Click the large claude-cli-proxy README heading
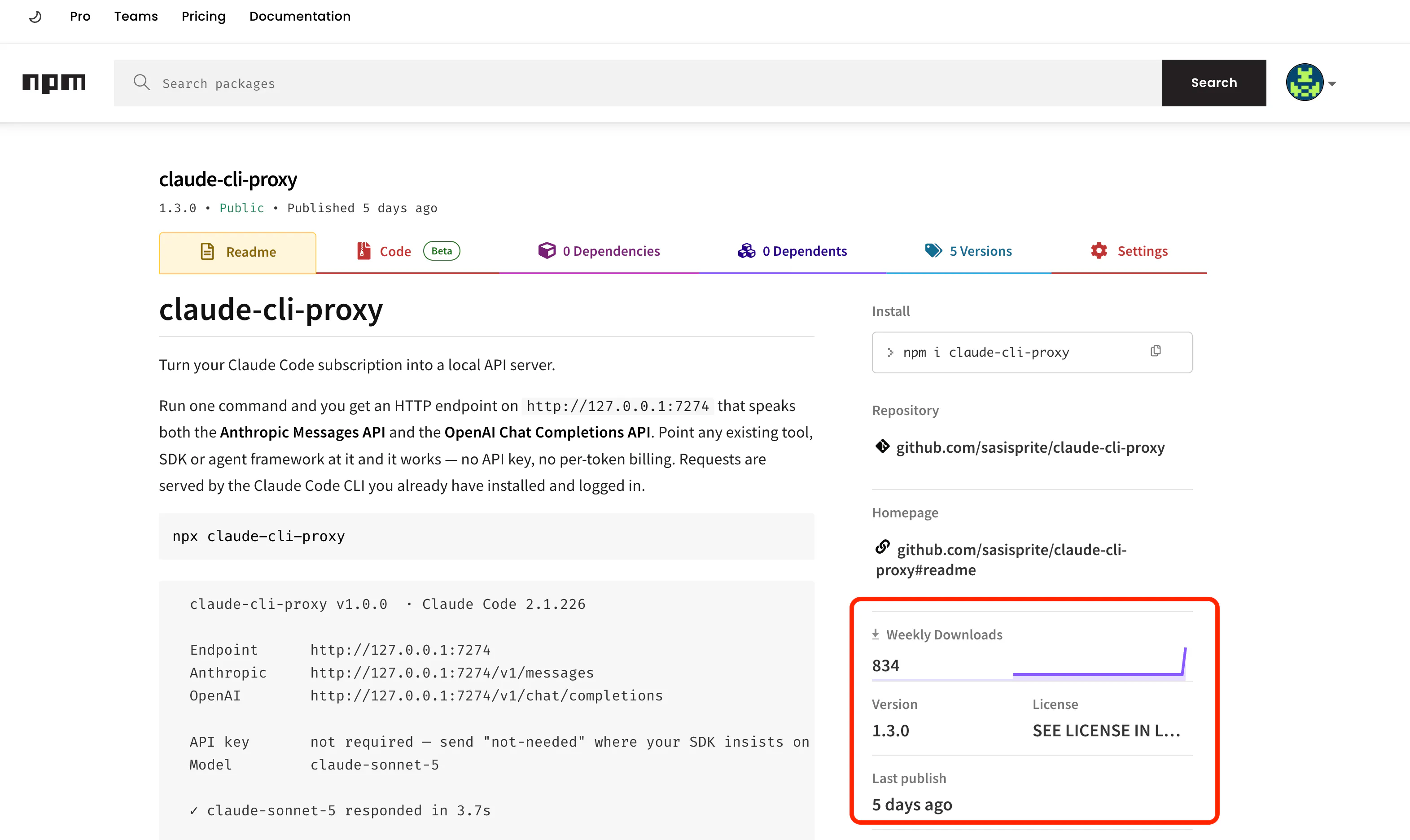The height and width of the screenshot is (840, 1410). [x=271, y=310]
